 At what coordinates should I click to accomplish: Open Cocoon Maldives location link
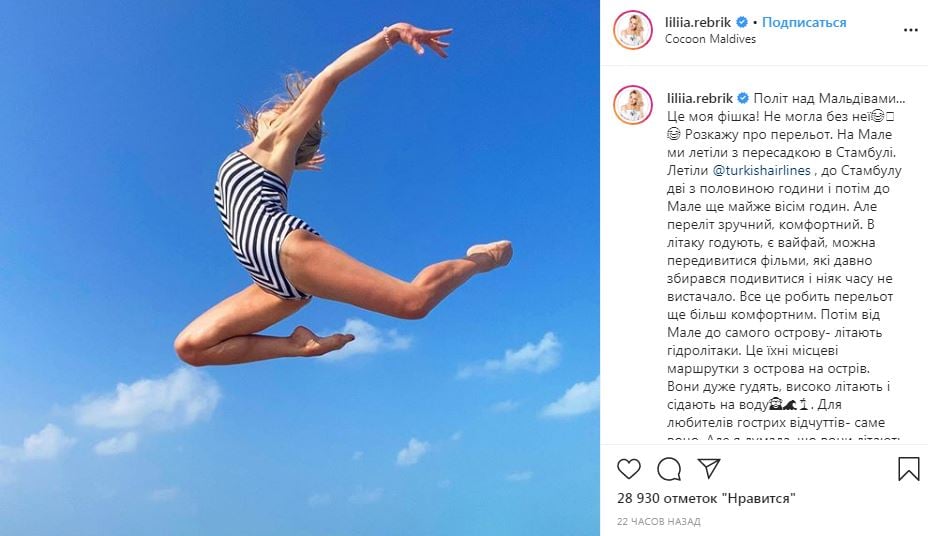[710, 39]
